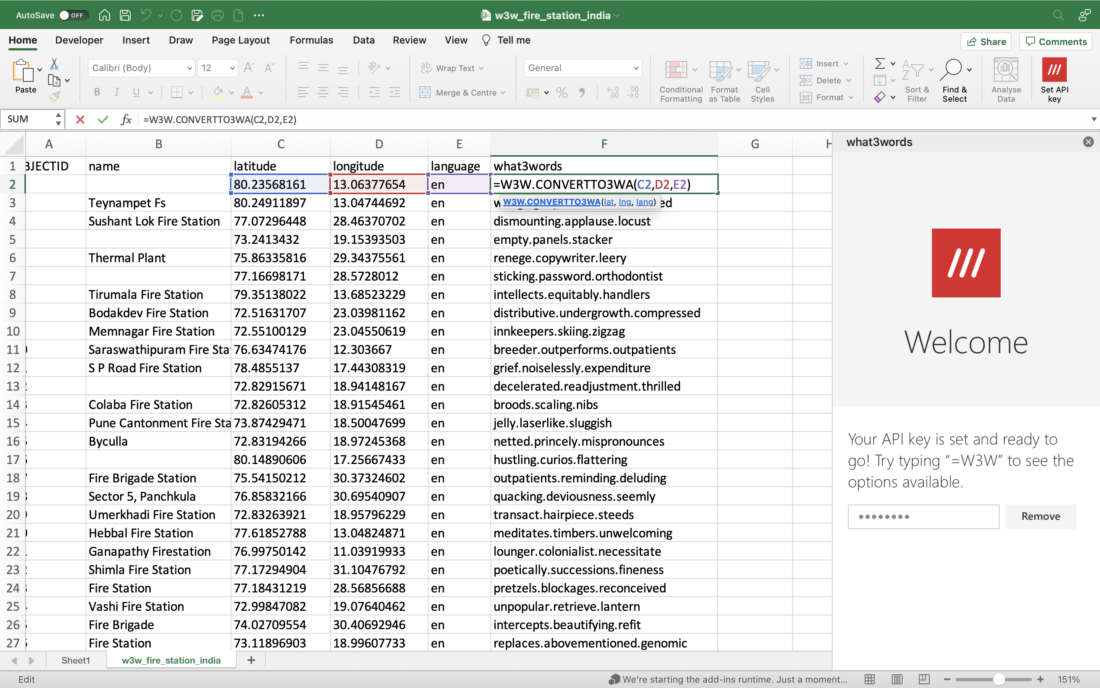
Task: Click the AutoSum sigma icon
Action: tap(879, 64)
